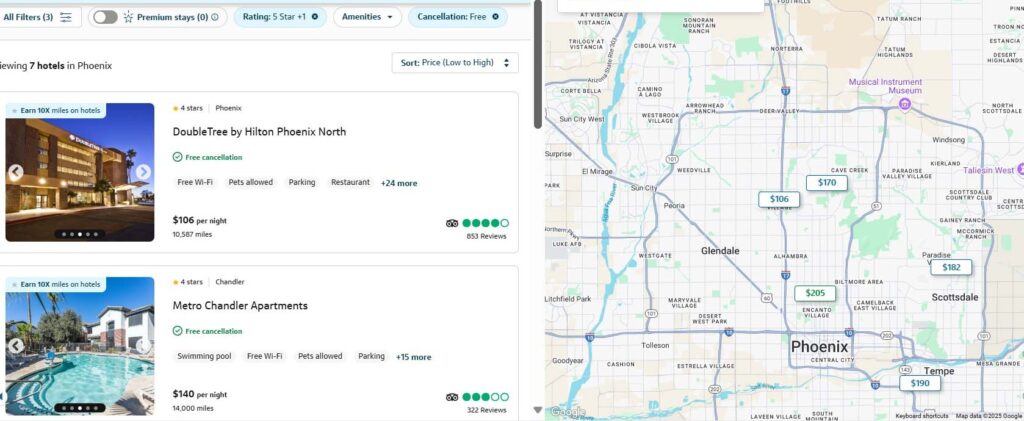Click scrollbar down arrow of hotel list
The image size is (1024, 421).
tap(537, 410)
